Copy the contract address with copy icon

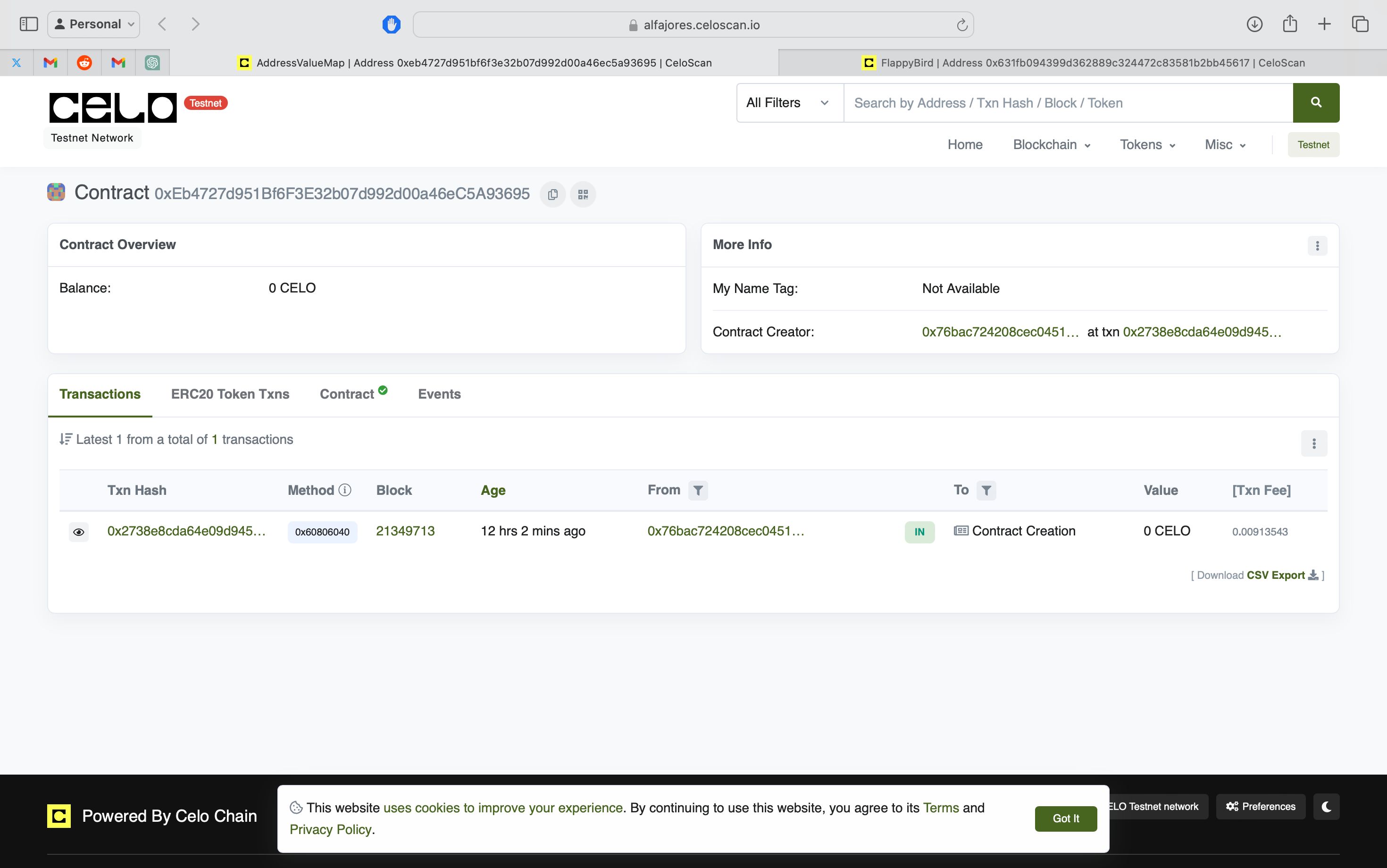pyautogui.click(x=552, y=195)
